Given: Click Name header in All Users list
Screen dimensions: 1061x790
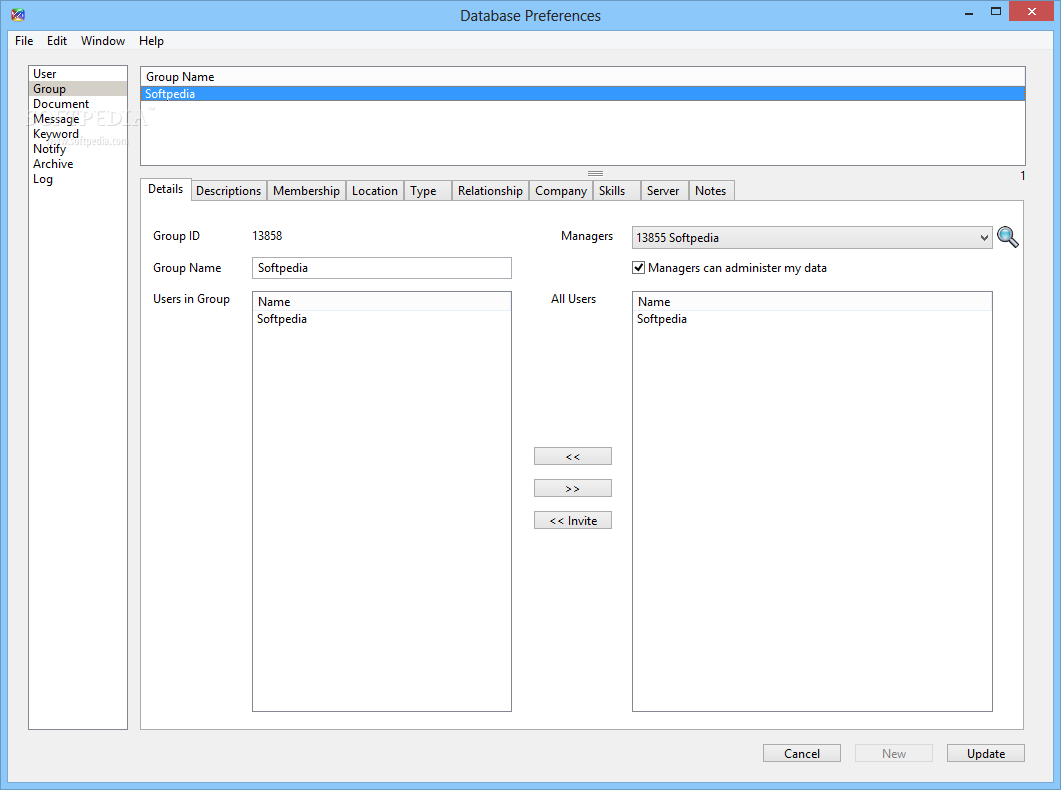Looking at the screenshot, I should (812, 302).
